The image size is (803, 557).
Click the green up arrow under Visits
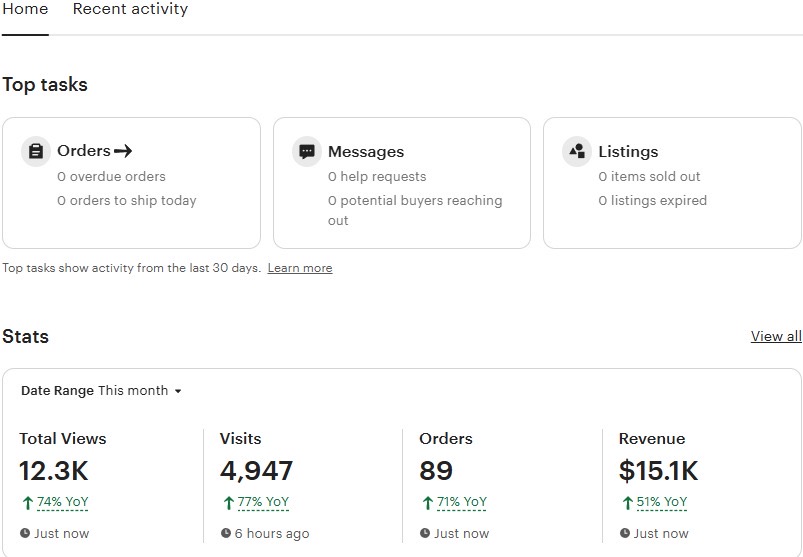pos(228,503)
